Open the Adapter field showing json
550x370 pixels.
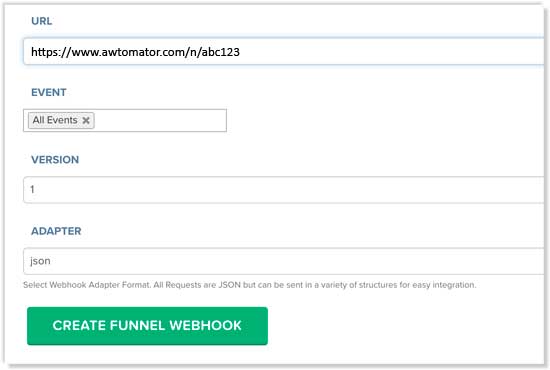coord(284,261)
